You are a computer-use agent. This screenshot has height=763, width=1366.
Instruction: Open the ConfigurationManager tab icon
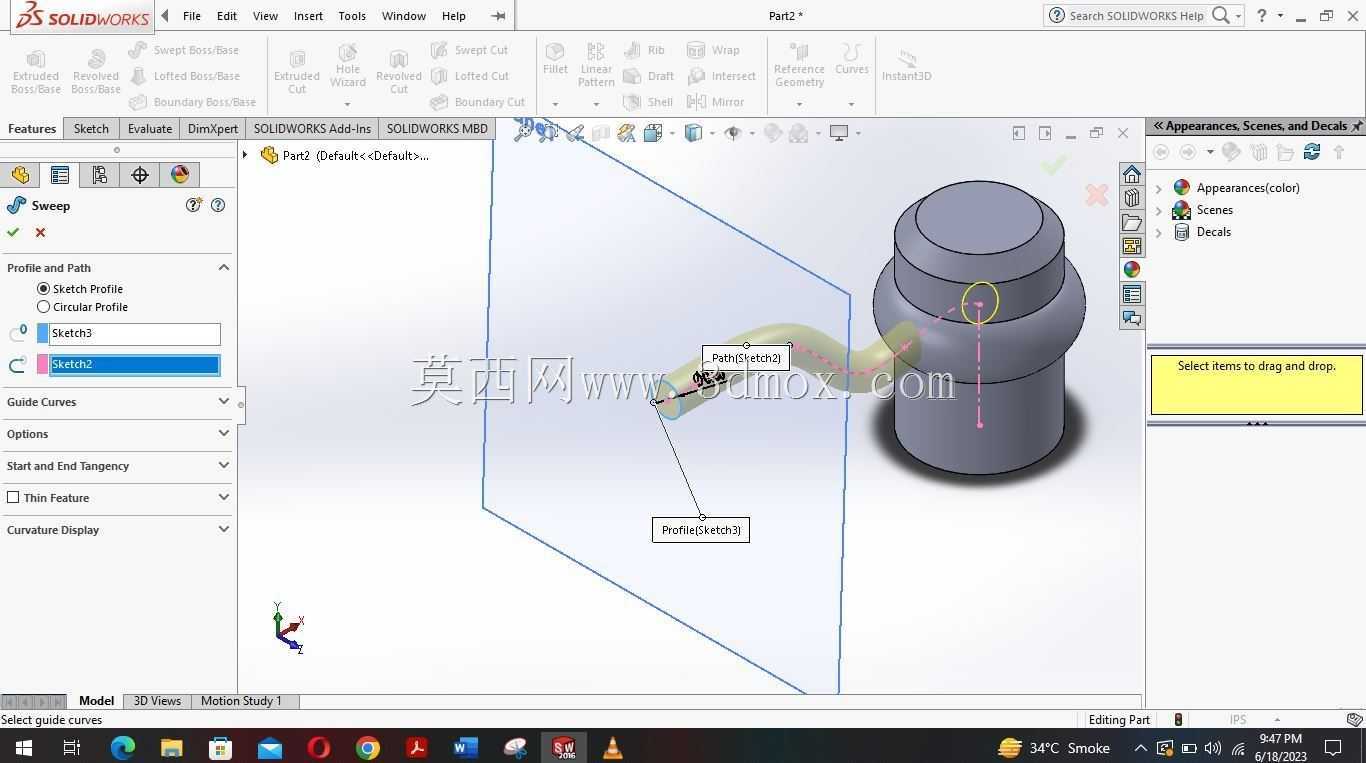coord(100,175)
